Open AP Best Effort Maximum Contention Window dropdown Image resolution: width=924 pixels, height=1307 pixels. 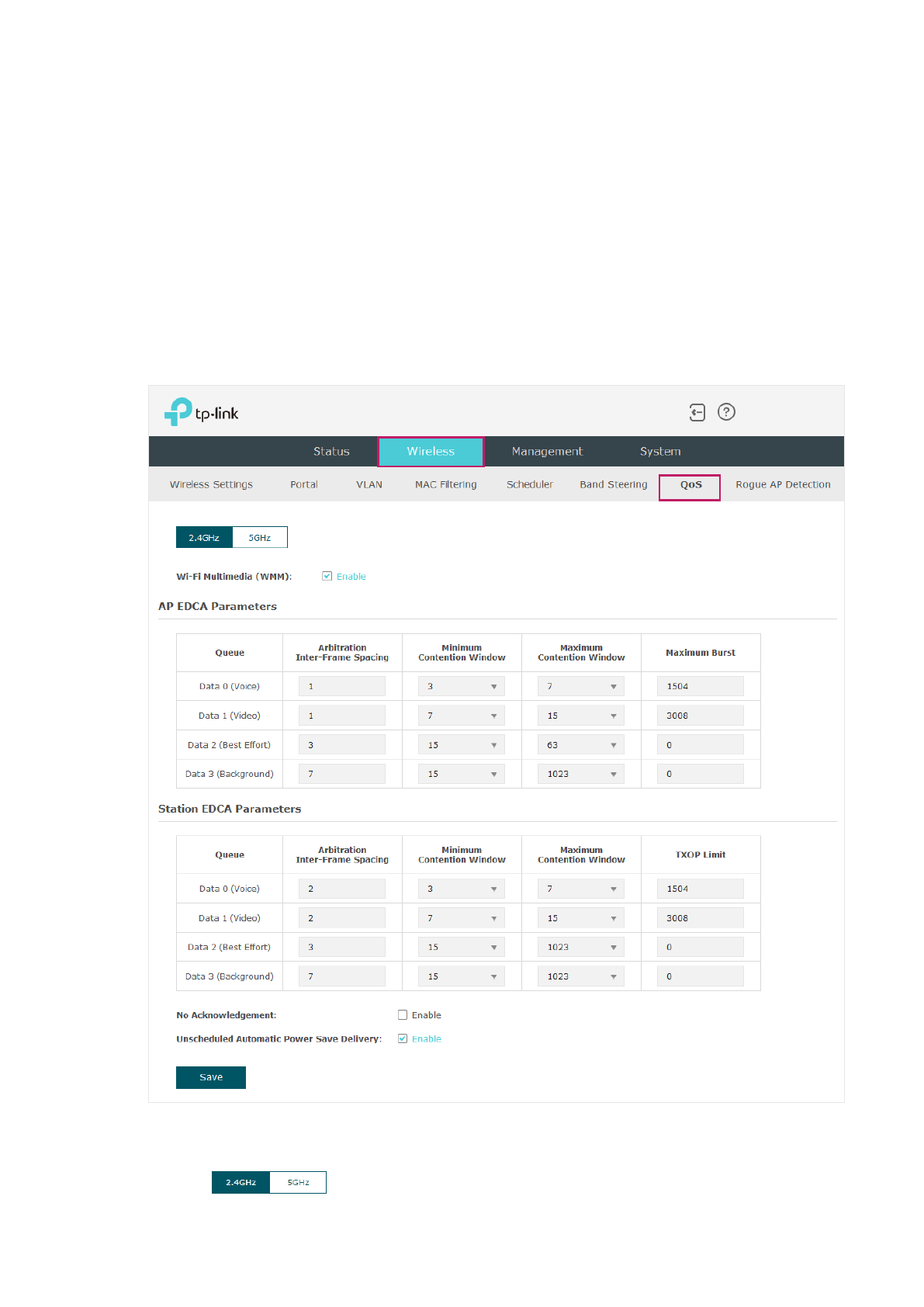[581, 745]
